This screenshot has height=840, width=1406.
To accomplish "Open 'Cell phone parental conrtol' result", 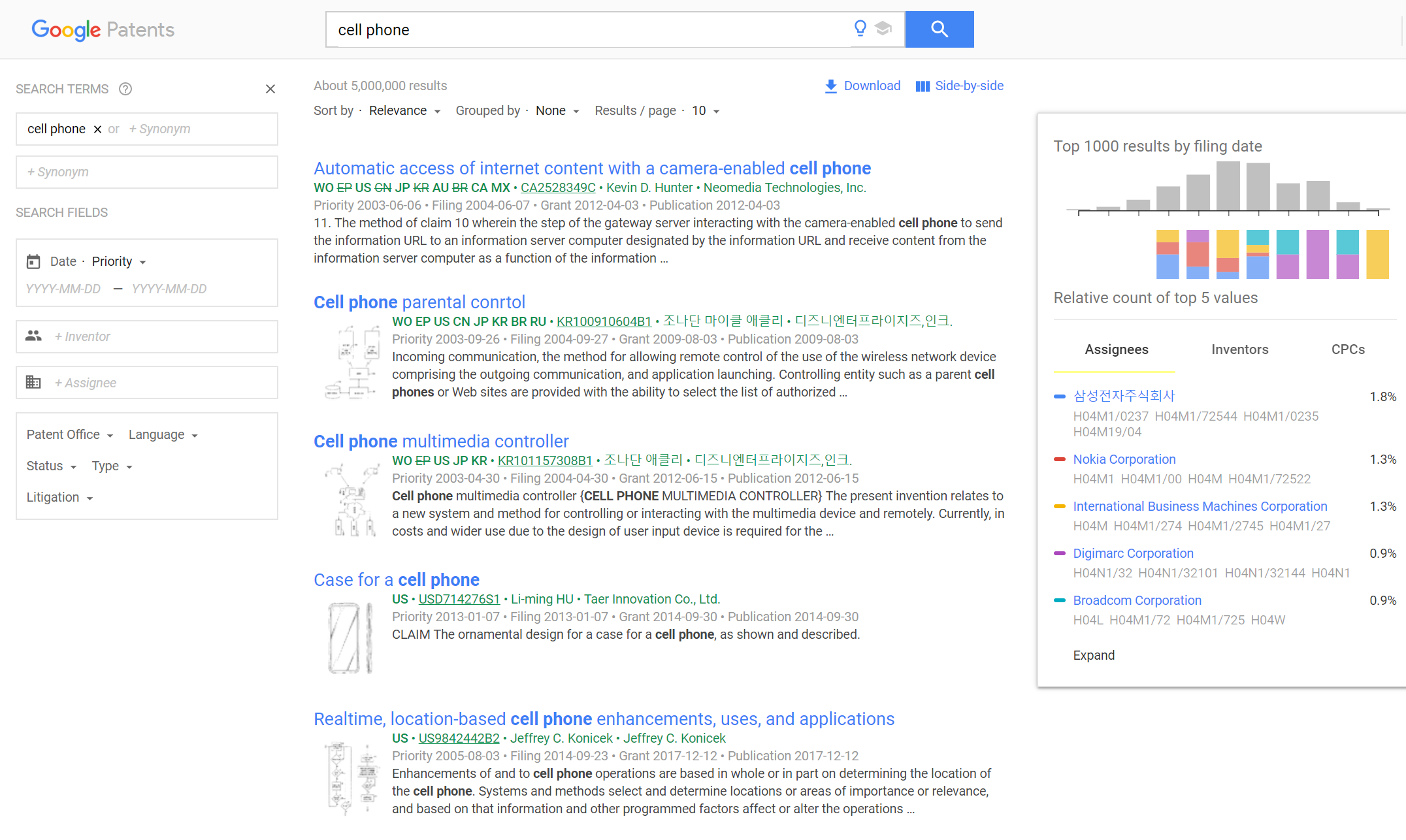I will [x=419, y=302].
